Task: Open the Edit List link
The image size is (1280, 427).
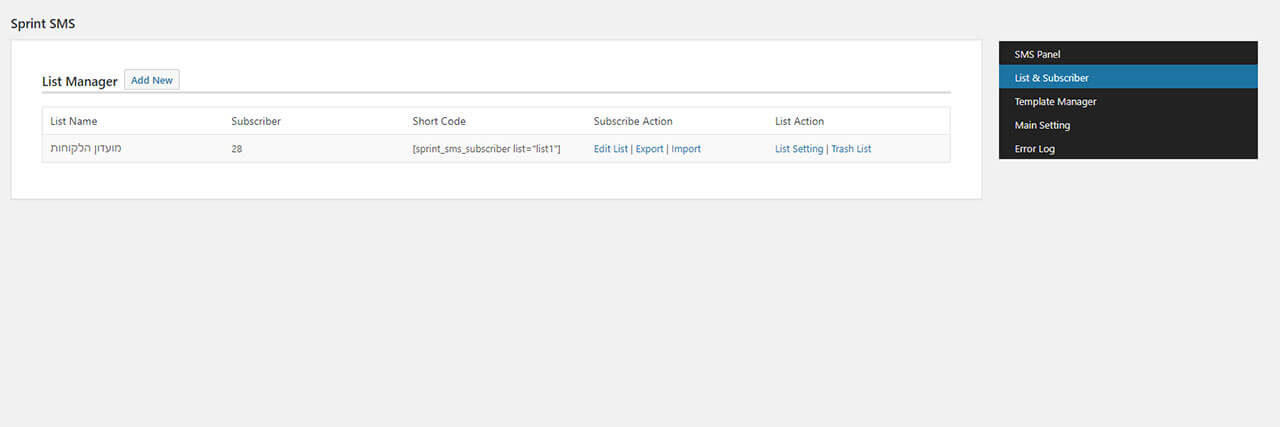Action: coord(611,149)
